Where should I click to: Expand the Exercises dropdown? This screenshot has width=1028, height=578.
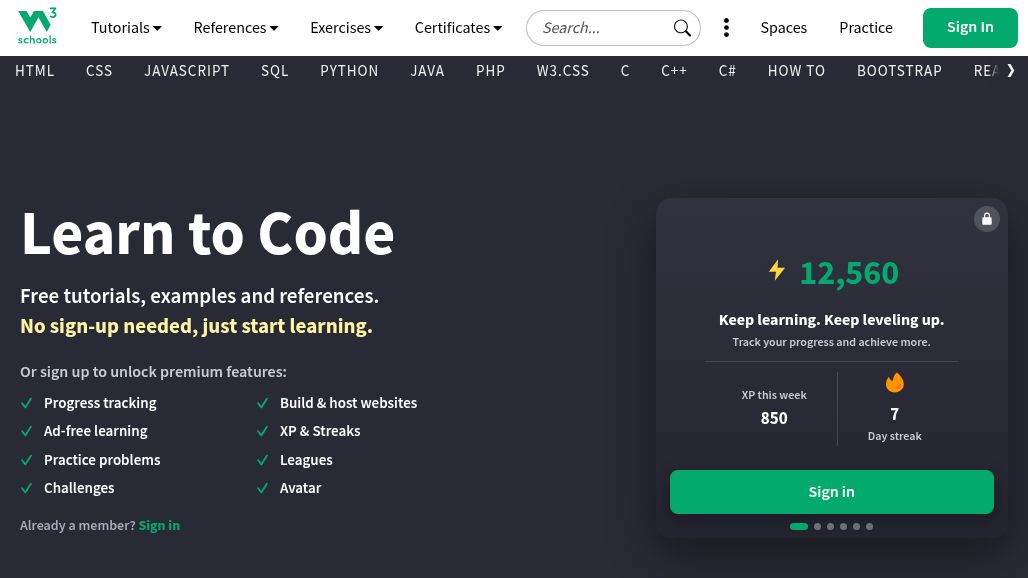coord(346,28)
